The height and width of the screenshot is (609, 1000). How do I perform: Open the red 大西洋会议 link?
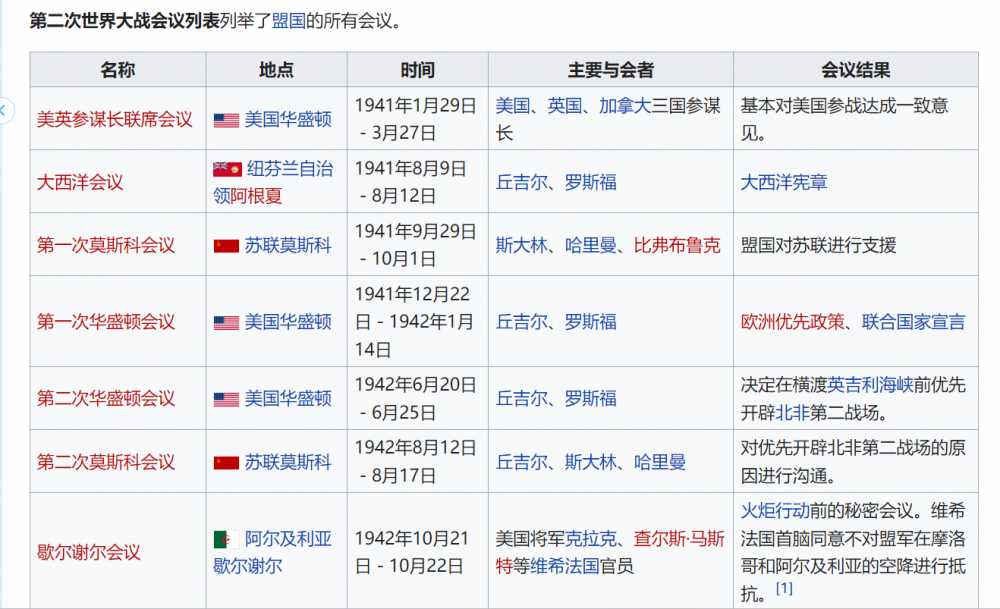pos(80,182)
